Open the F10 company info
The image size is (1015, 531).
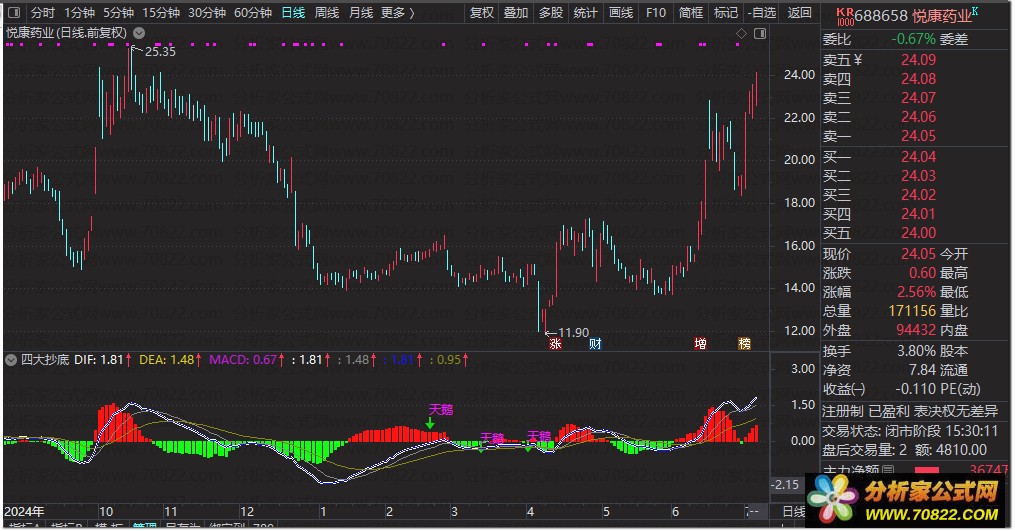656,12
